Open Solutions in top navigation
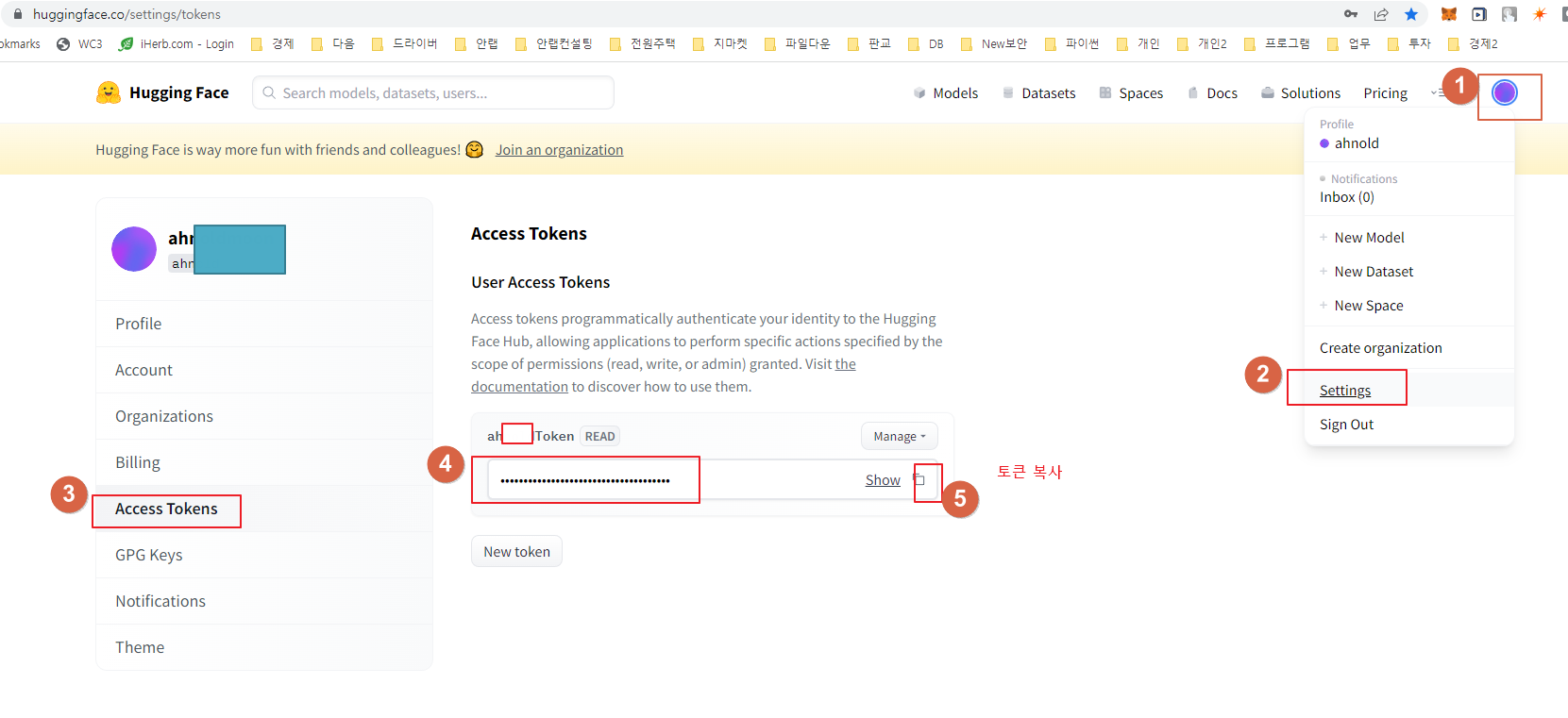The width and height of the screenshot is (1568, 718). (x=1301, y=92)
